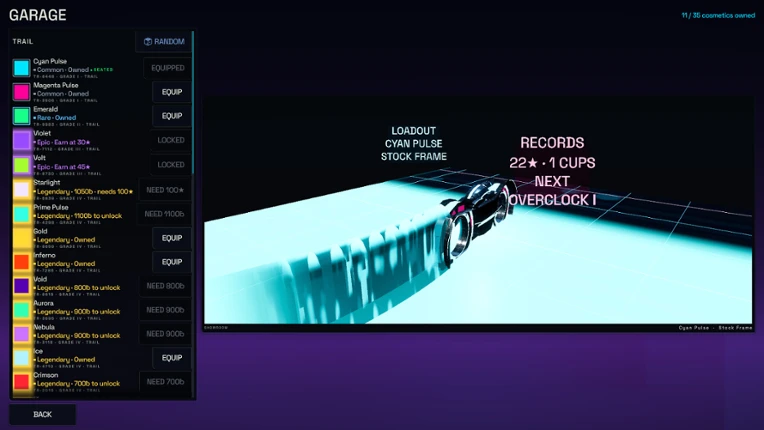
Task: Equip the Inferno trail
Action: pyautogui.click(x=172, y=262)
